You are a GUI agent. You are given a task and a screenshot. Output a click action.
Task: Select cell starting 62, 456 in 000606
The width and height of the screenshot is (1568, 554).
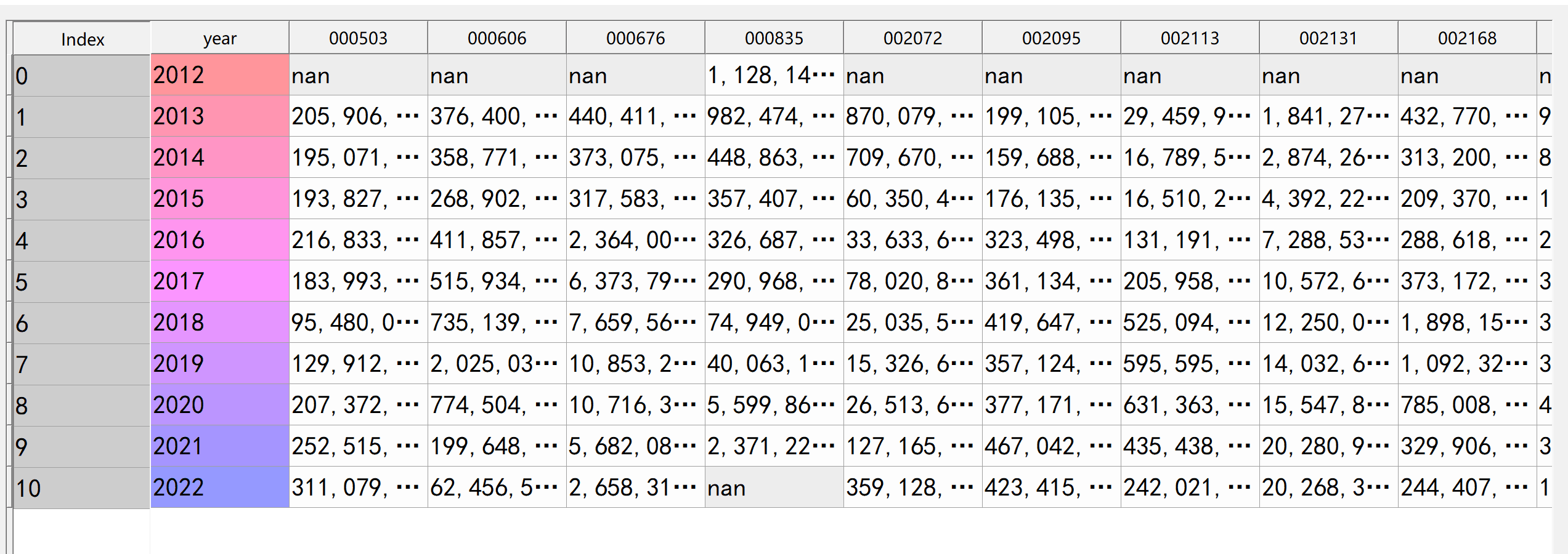coord(497,488)
